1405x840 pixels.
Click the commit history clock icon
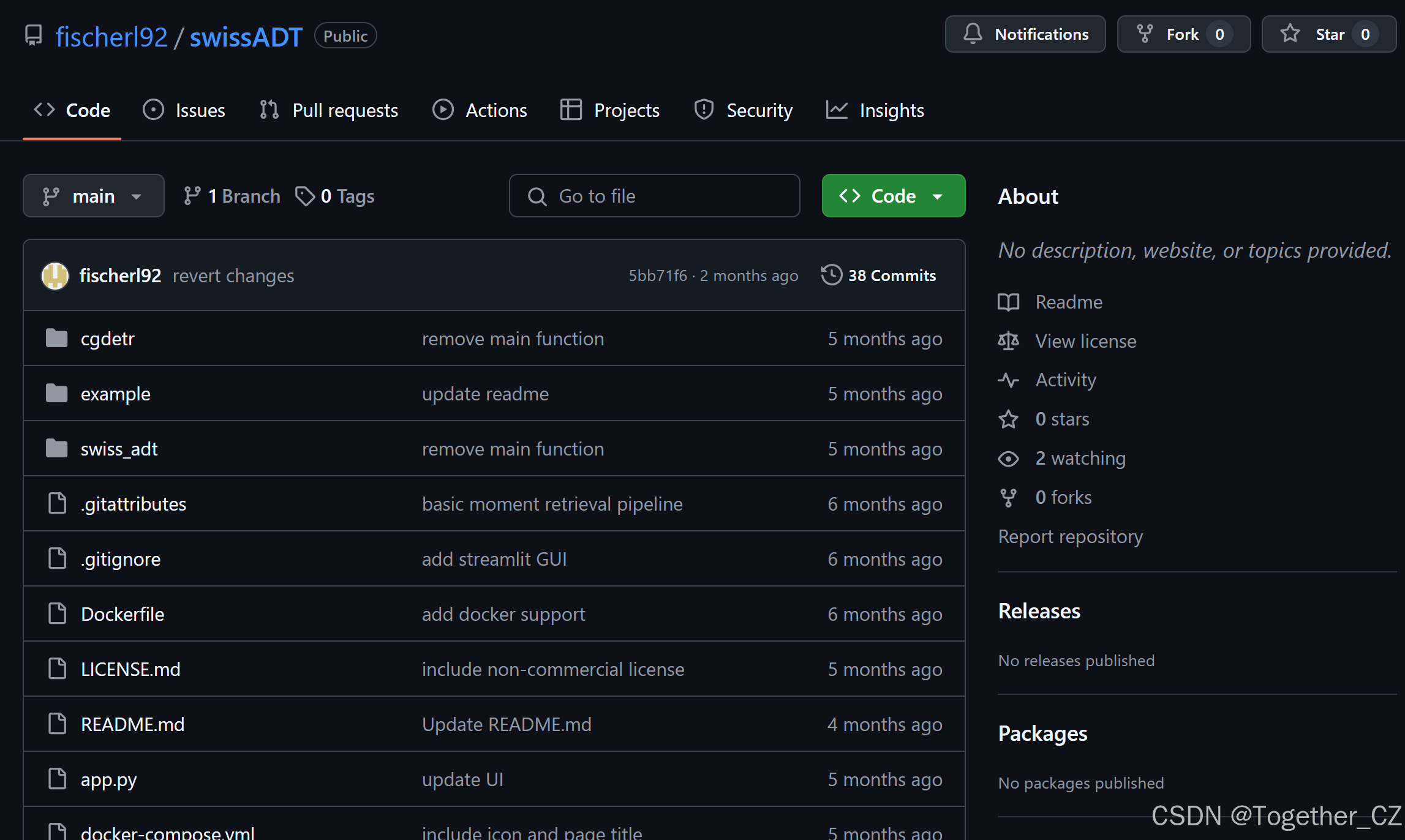[x=831, y=275]
